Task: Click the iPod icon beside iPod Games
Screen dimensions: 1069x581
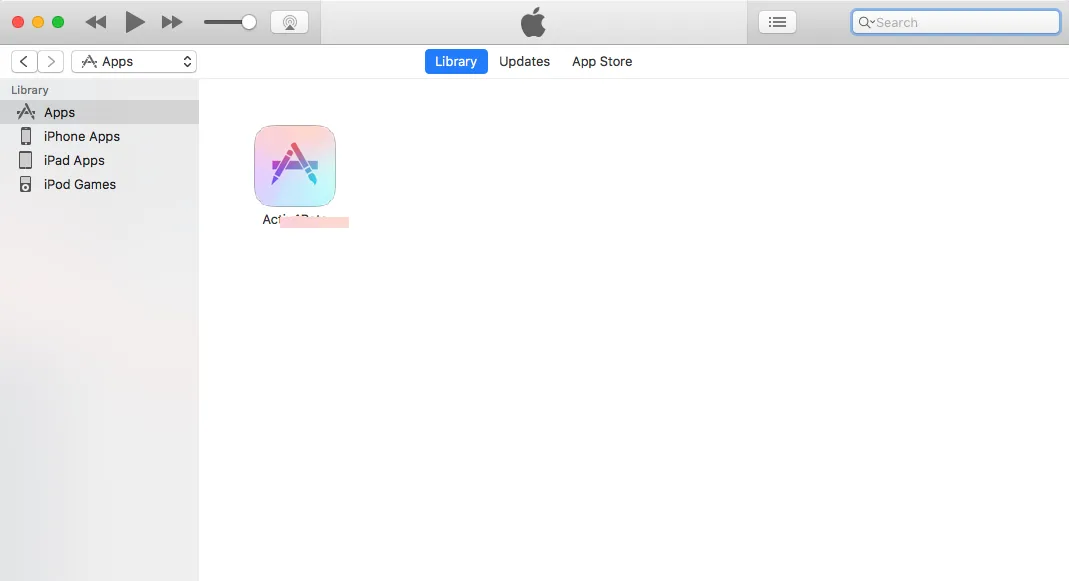Action: pos(25,184)
